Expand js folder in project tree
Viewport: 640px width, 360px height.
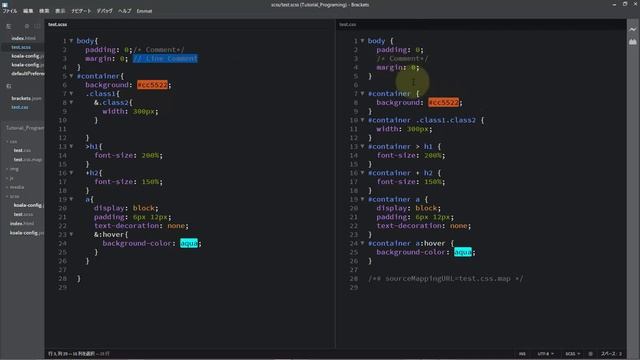[11, 178]
